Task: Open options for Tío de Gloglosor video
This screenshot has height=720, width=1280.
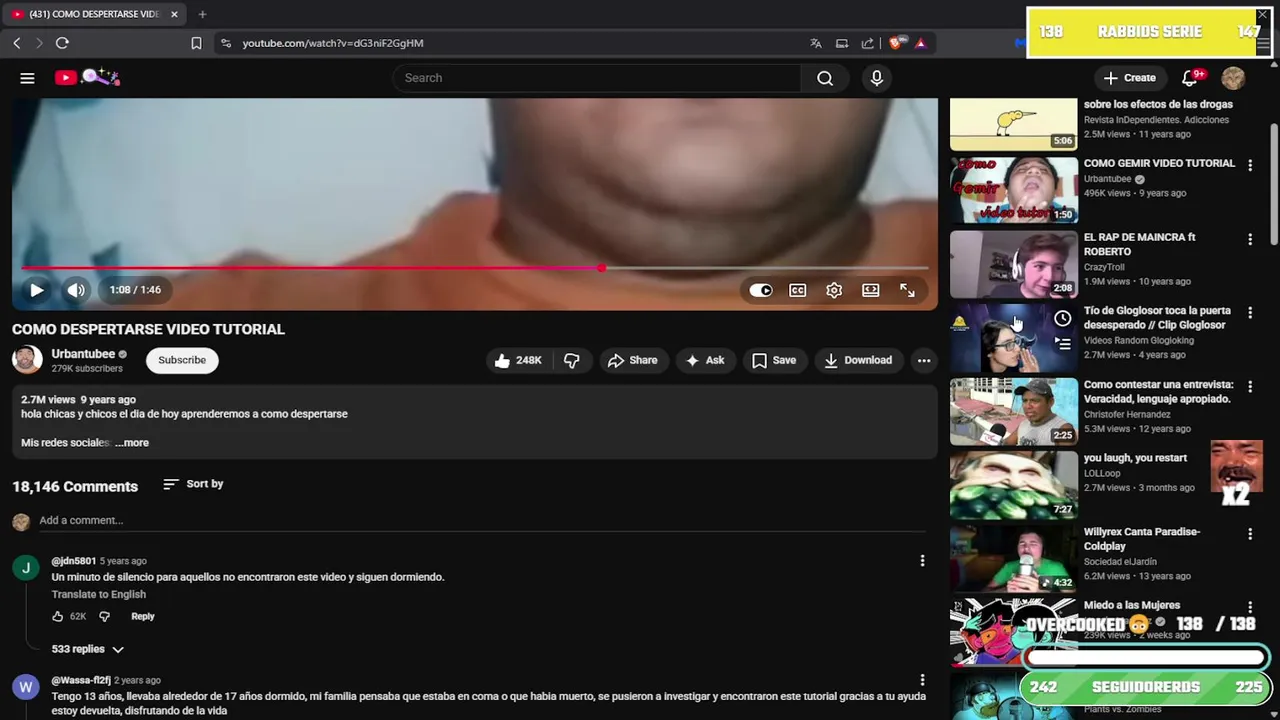Action: (x=1250, y=313)
